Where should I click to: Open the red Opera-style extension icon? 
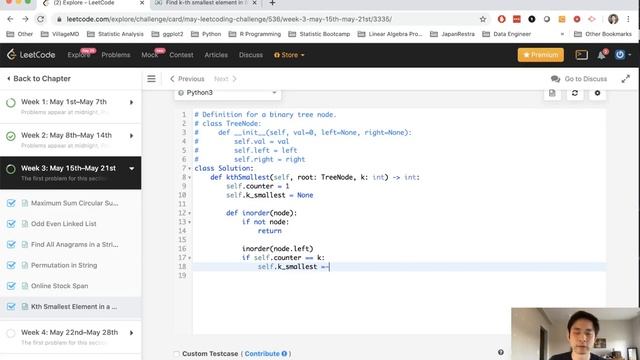(x=502, y=19)
